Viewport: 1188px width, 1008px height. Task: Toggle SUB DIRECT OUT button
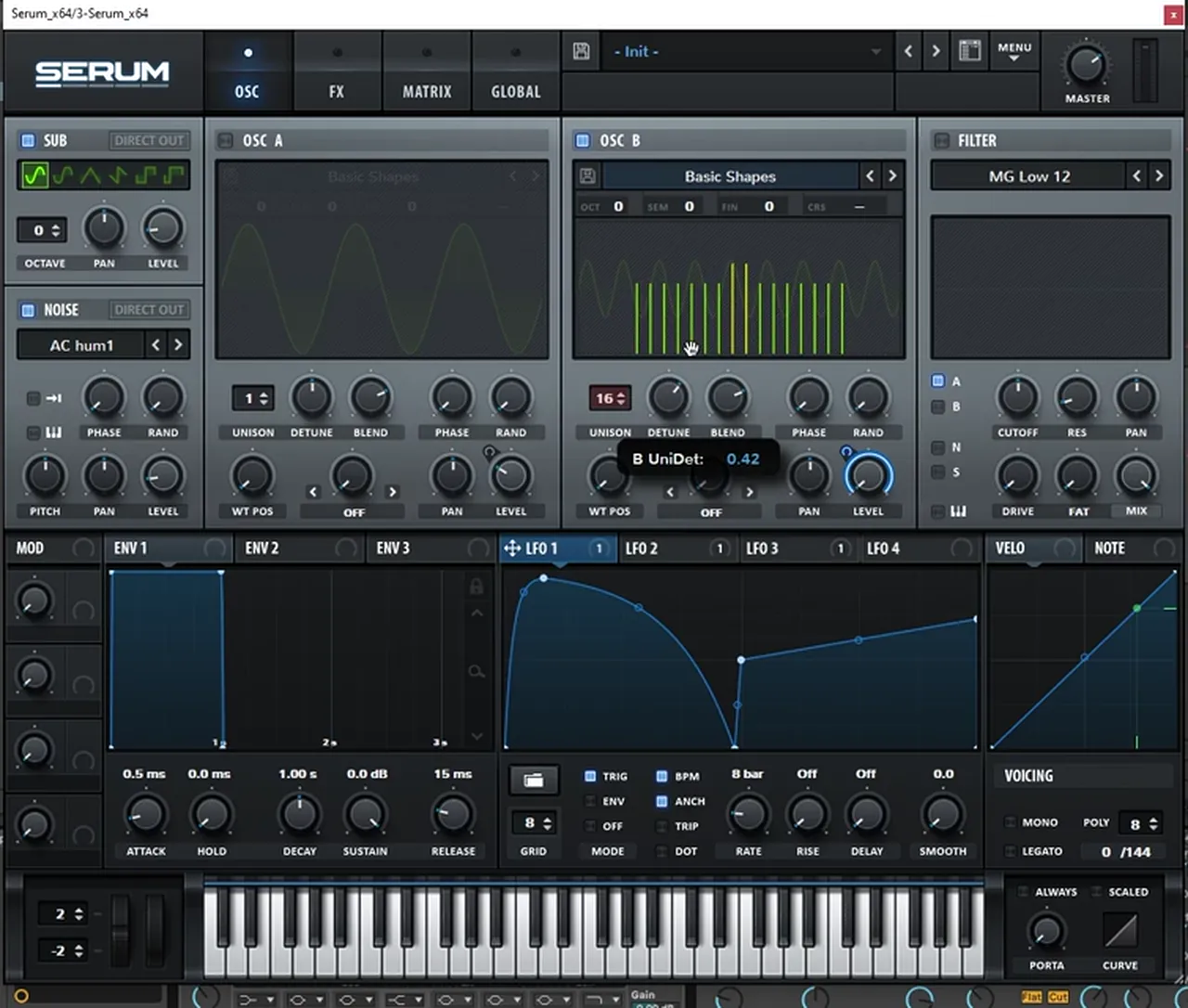pyautogui.click(x=148, y=140)
